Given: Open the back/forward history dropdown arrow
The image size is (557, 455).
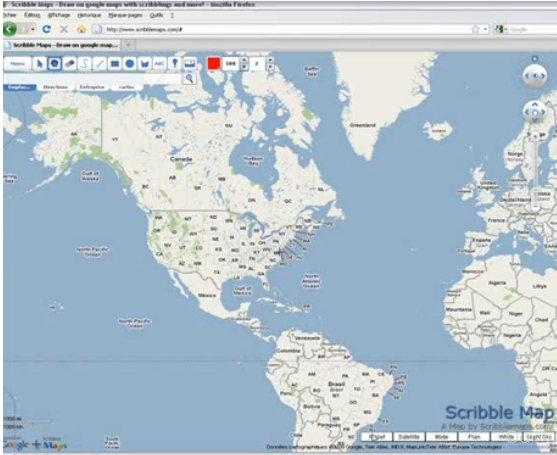Looking at the screenshot, I should pyautogui.click(x=33, y=29).
